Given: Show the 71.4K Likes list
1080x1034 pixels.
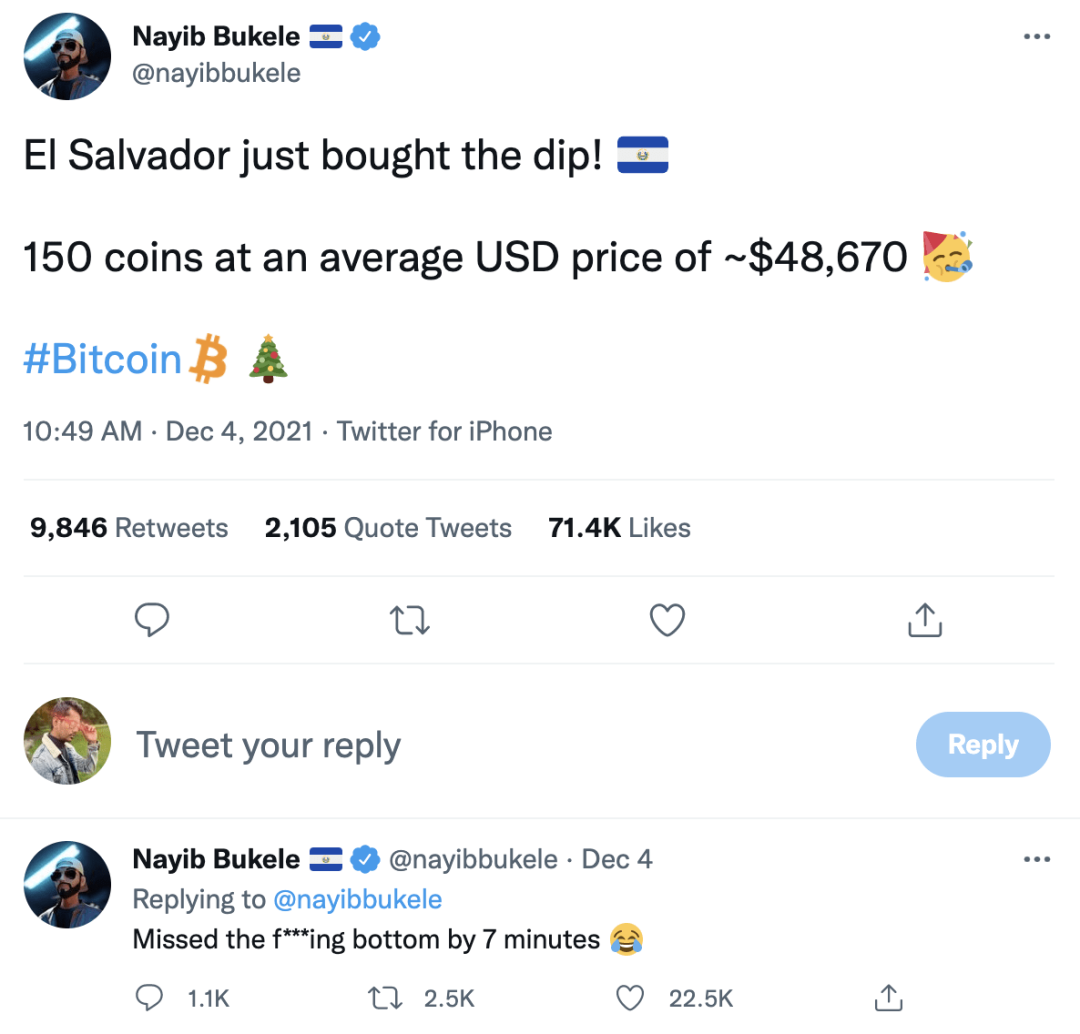Looking at the screenshot, I should [x=619, y=528].
